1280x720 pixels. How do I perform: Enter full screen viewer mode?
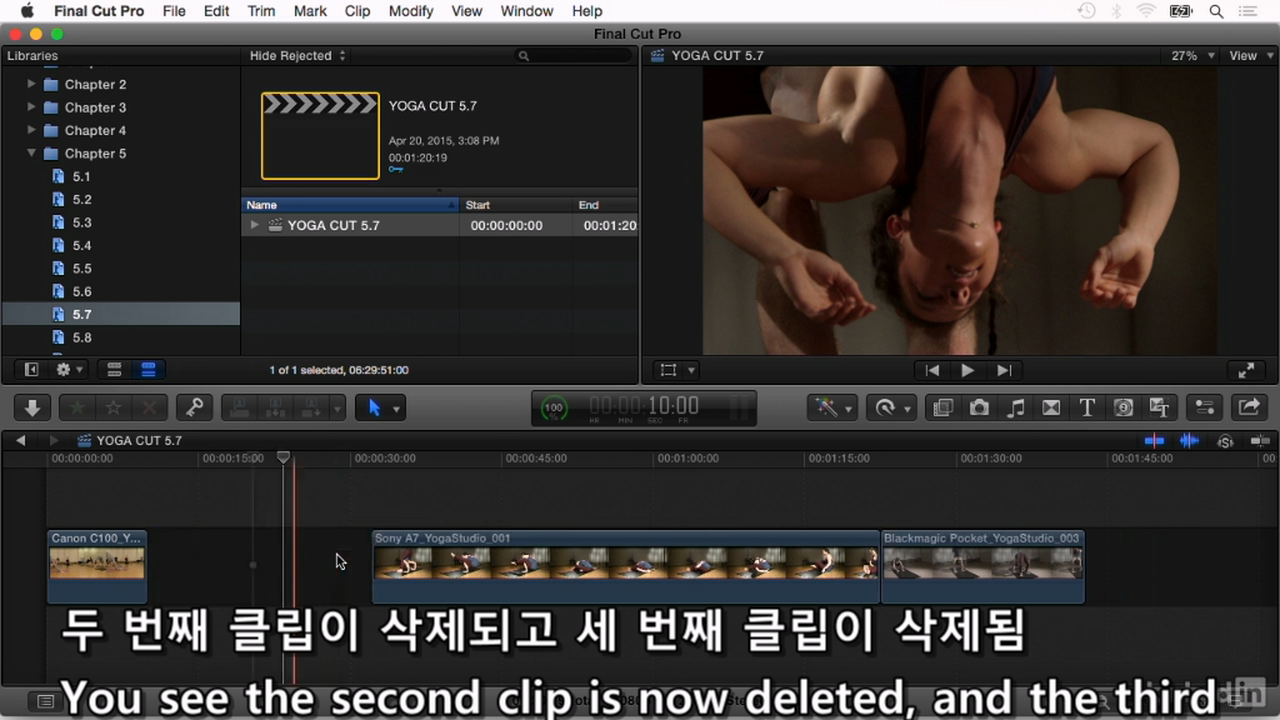[x=1246, y=370]
